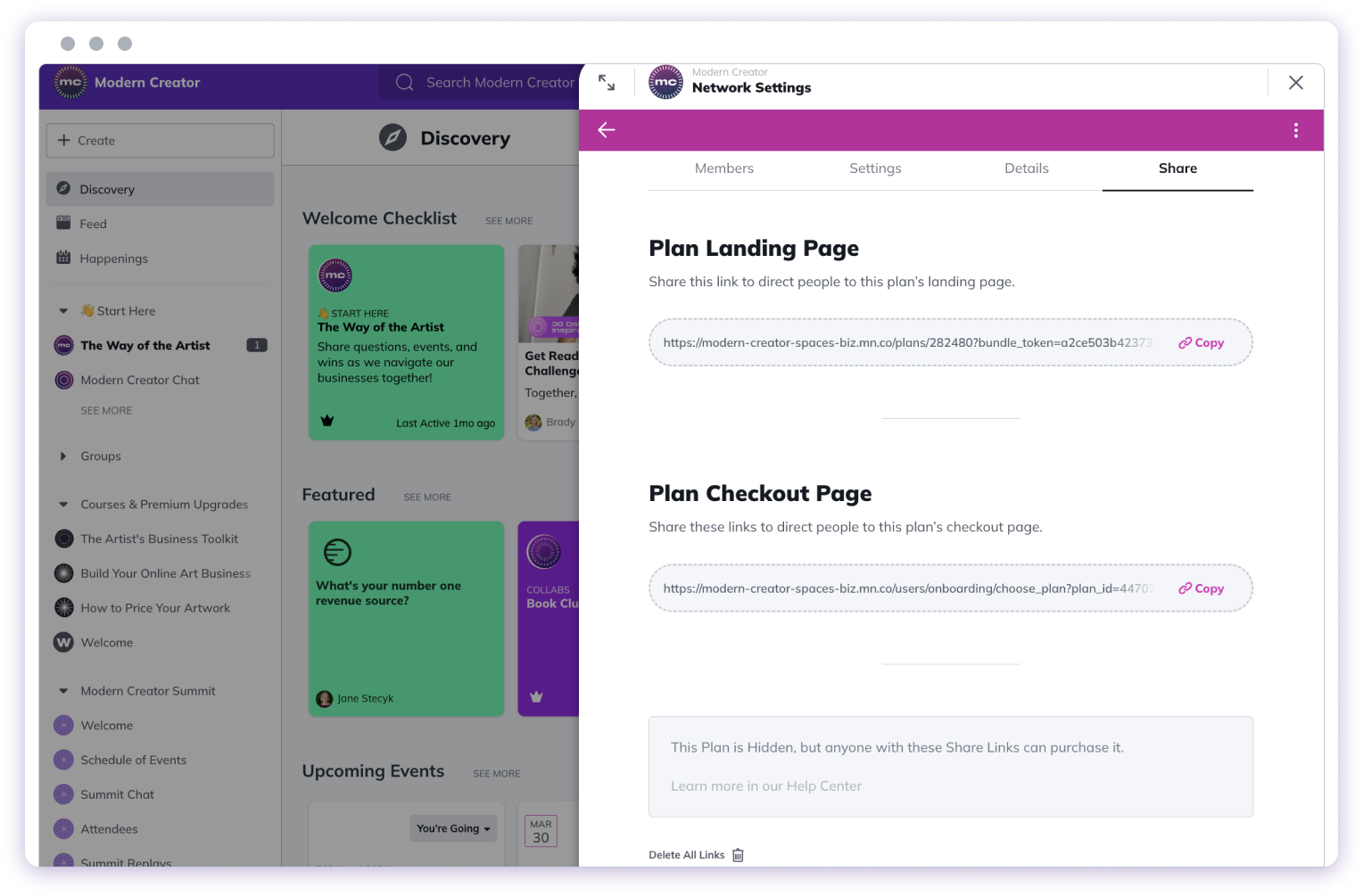
Task: Click Delete All Links
Action: (x=687, y=855)
